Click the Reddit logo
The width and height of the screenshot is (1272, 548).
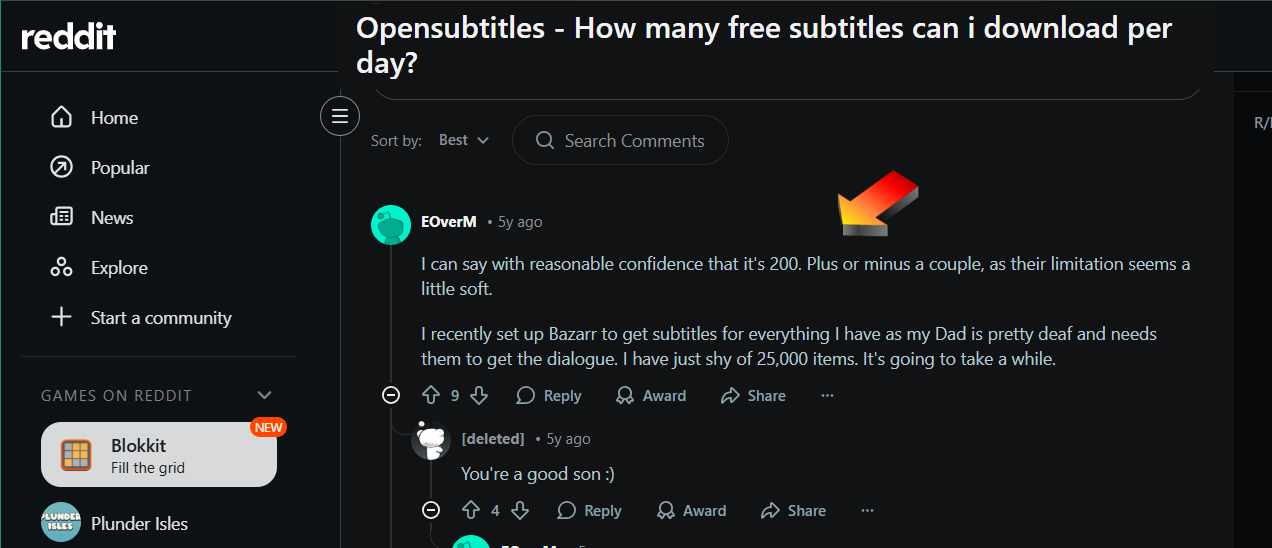(x=69, y=37)
